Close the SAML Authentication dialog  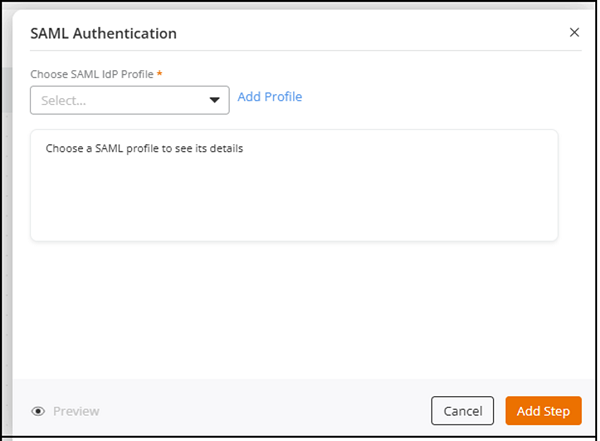coord(574,32)
